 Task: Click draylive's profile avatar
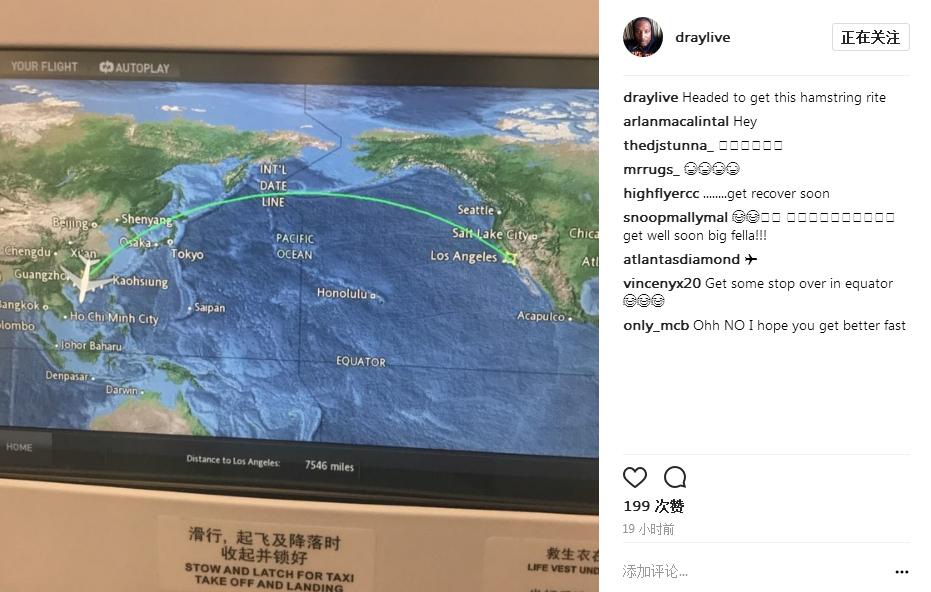(642, 37)
